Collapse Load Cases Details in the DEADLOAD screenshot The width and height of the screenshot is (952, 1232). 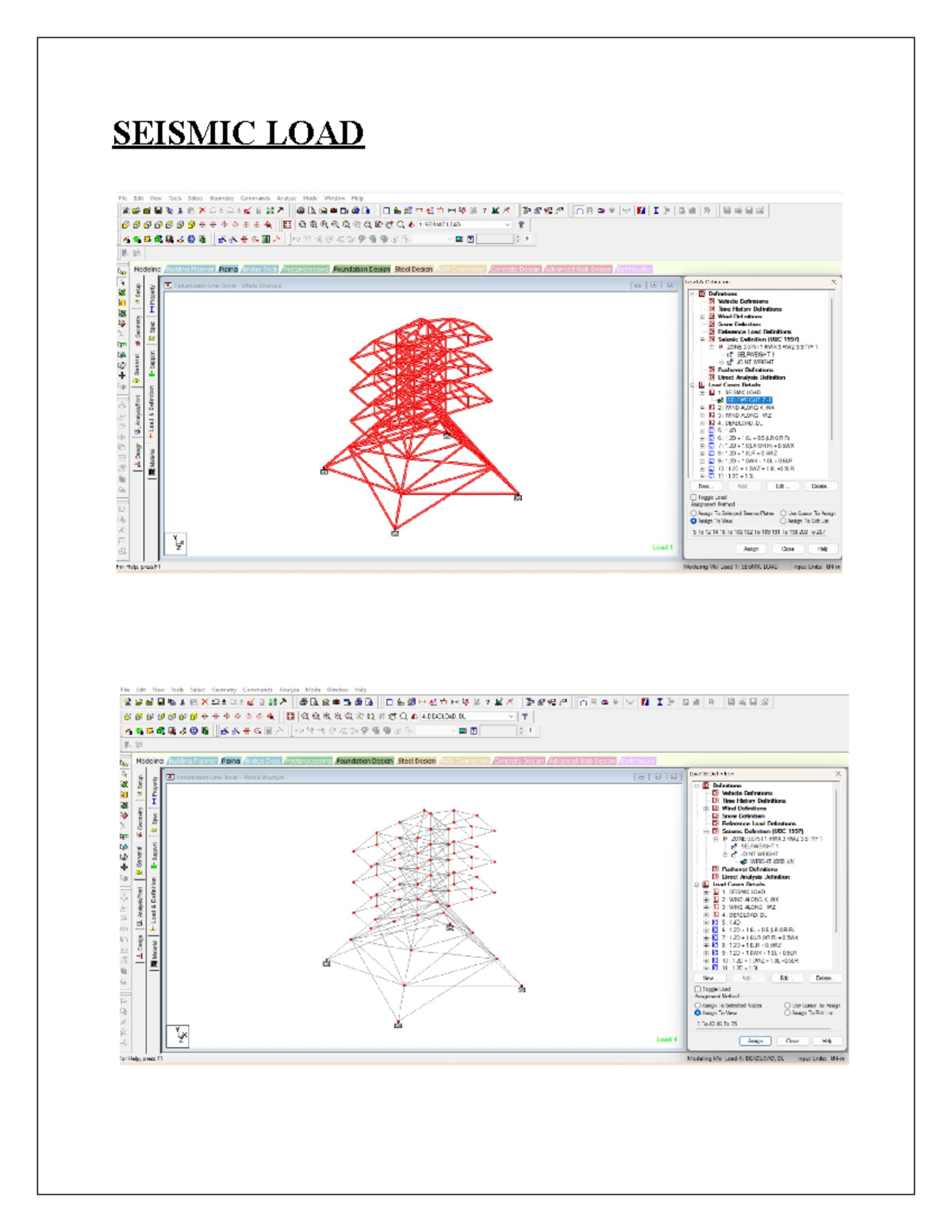(x=697, y=885)
